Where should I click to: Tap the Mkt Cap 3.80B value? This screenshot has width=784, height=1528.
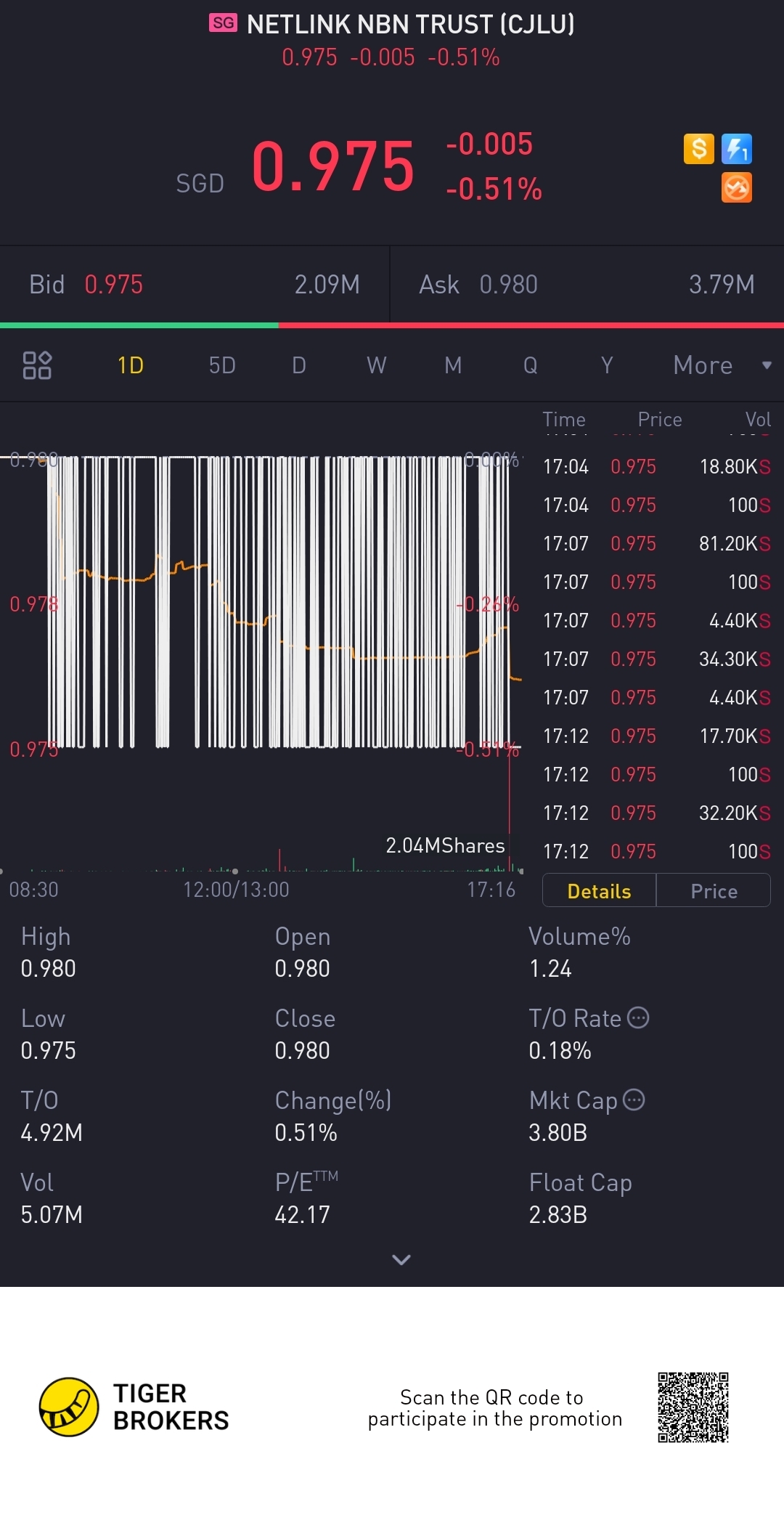[558, 1132]
